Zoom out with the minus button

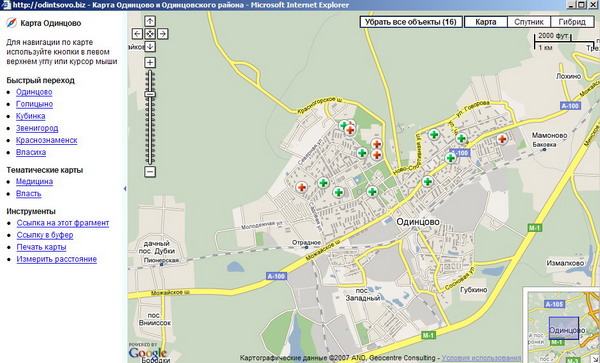click(x=150, y=172)
